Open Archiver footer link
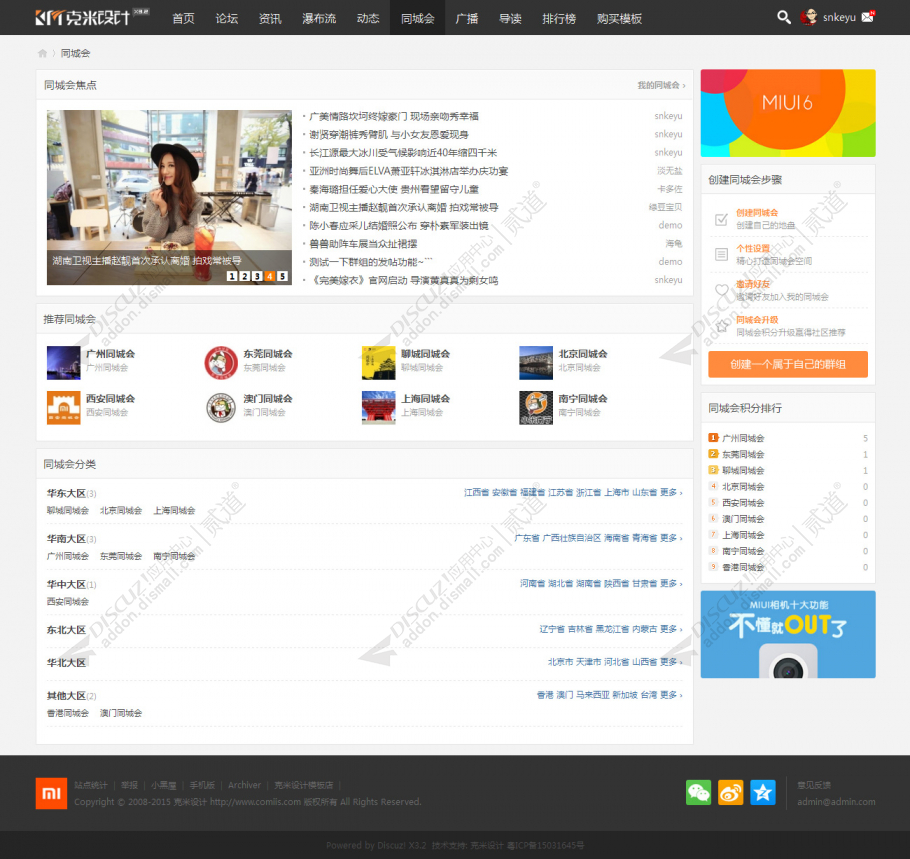This screenshot has width=910, height=859. click(244, 785)
